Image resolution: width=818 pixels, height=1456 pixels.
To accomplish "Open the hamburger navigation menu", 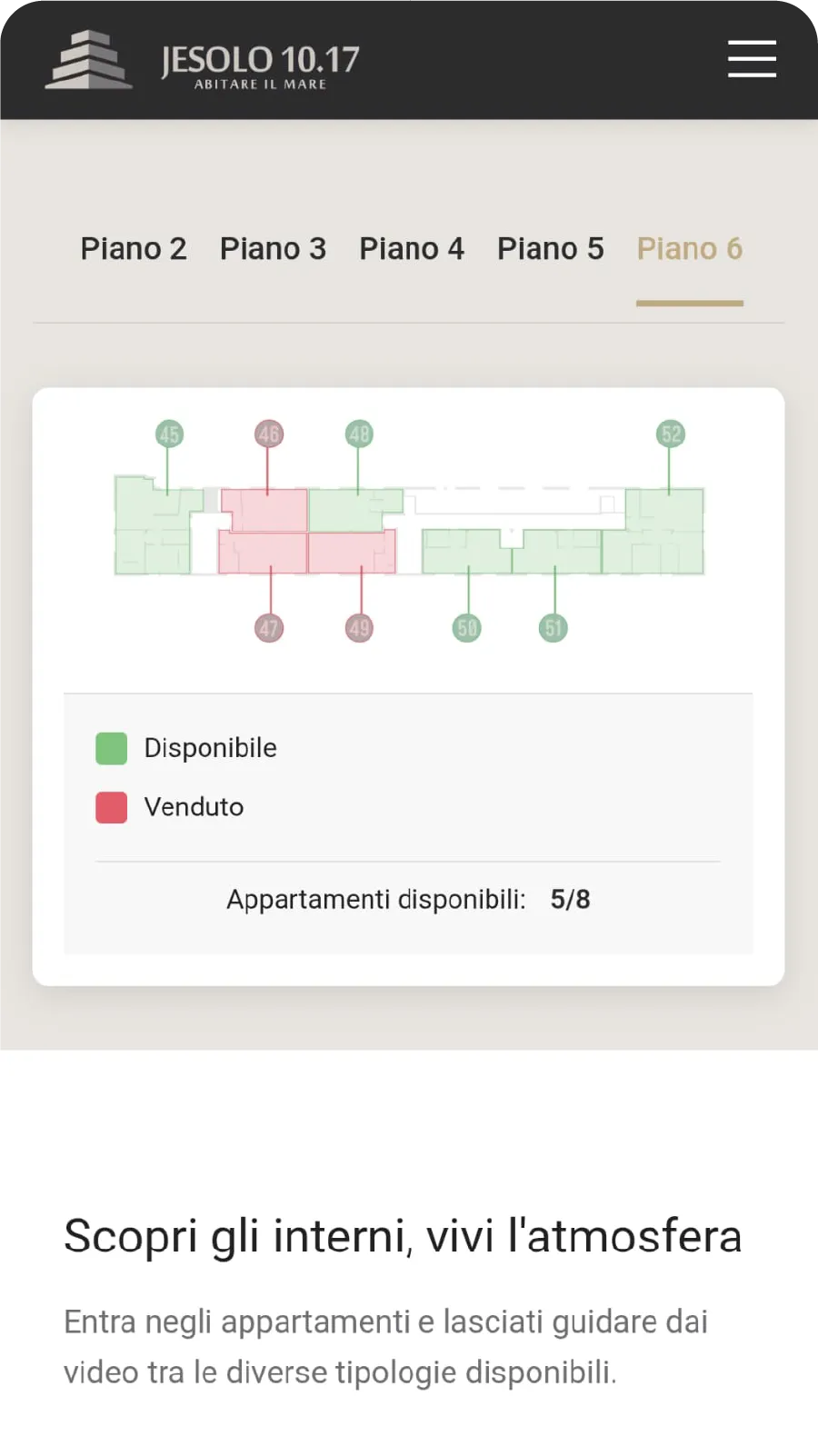I will coord(752,59).
